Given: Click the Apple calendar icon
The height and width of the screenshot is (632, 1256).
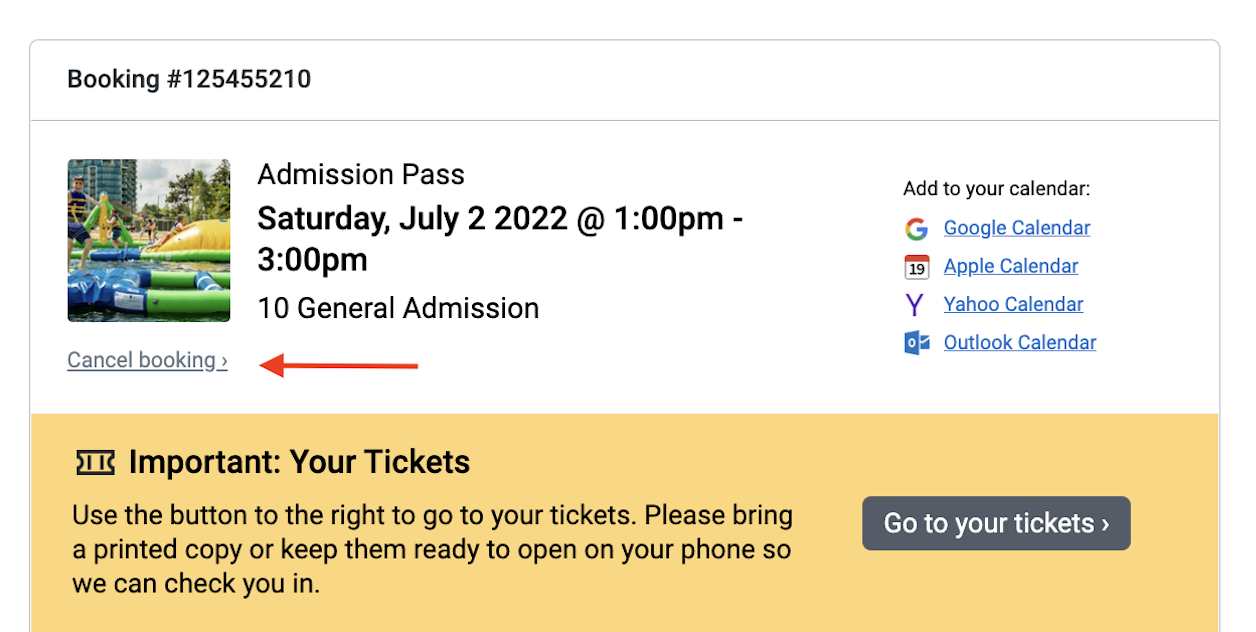Looking at the screenshot, I should coord(916,267).
